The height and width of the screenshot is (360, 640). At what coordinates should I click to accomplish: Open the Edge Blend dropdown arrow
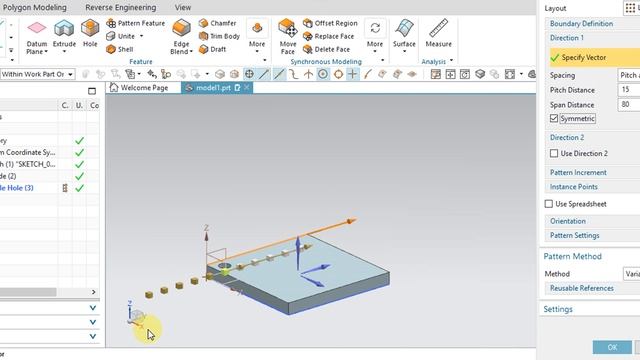click(x=191, y=52)
